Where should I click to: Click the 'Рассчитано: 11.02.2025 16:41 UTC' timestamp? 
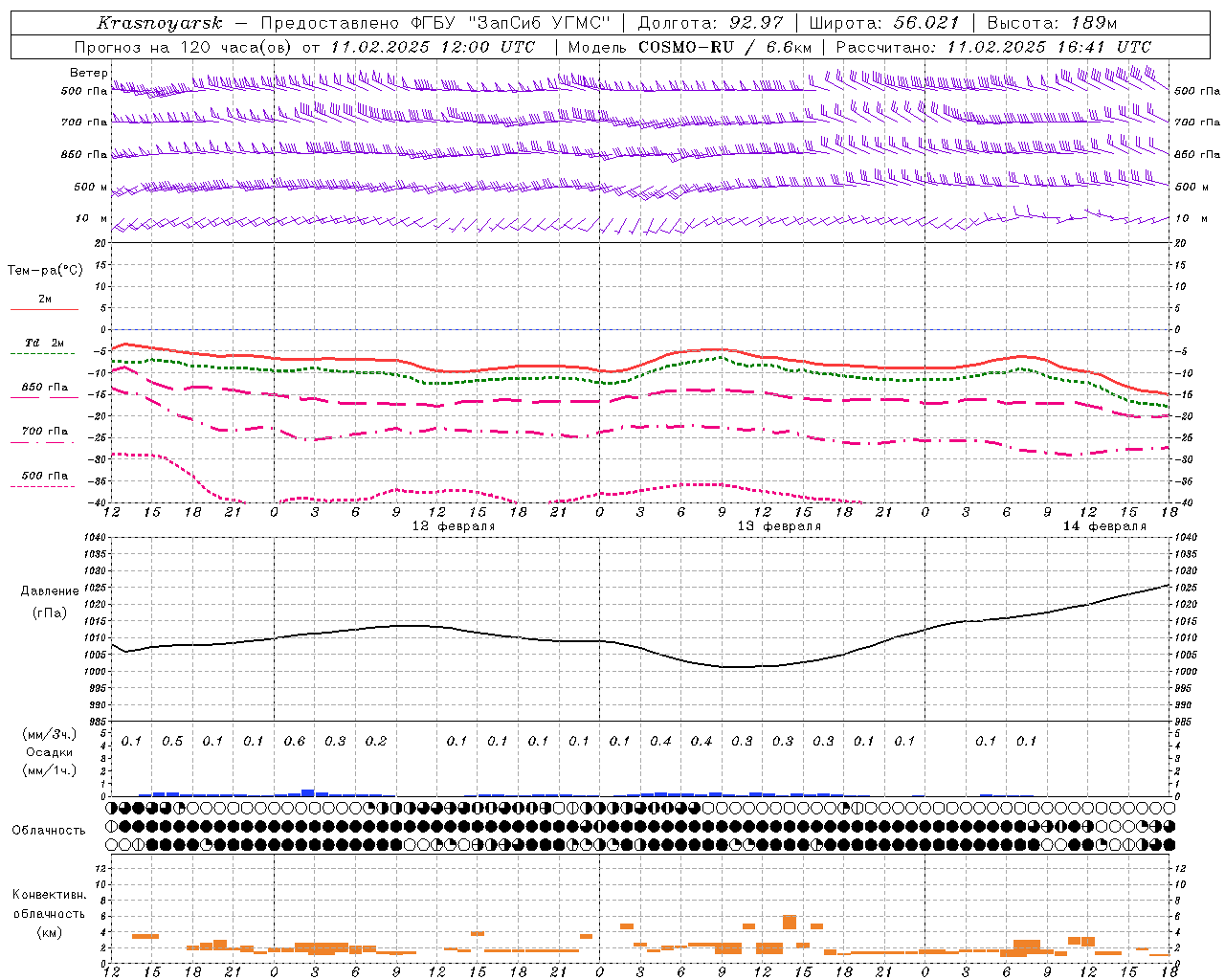point(993,47)
